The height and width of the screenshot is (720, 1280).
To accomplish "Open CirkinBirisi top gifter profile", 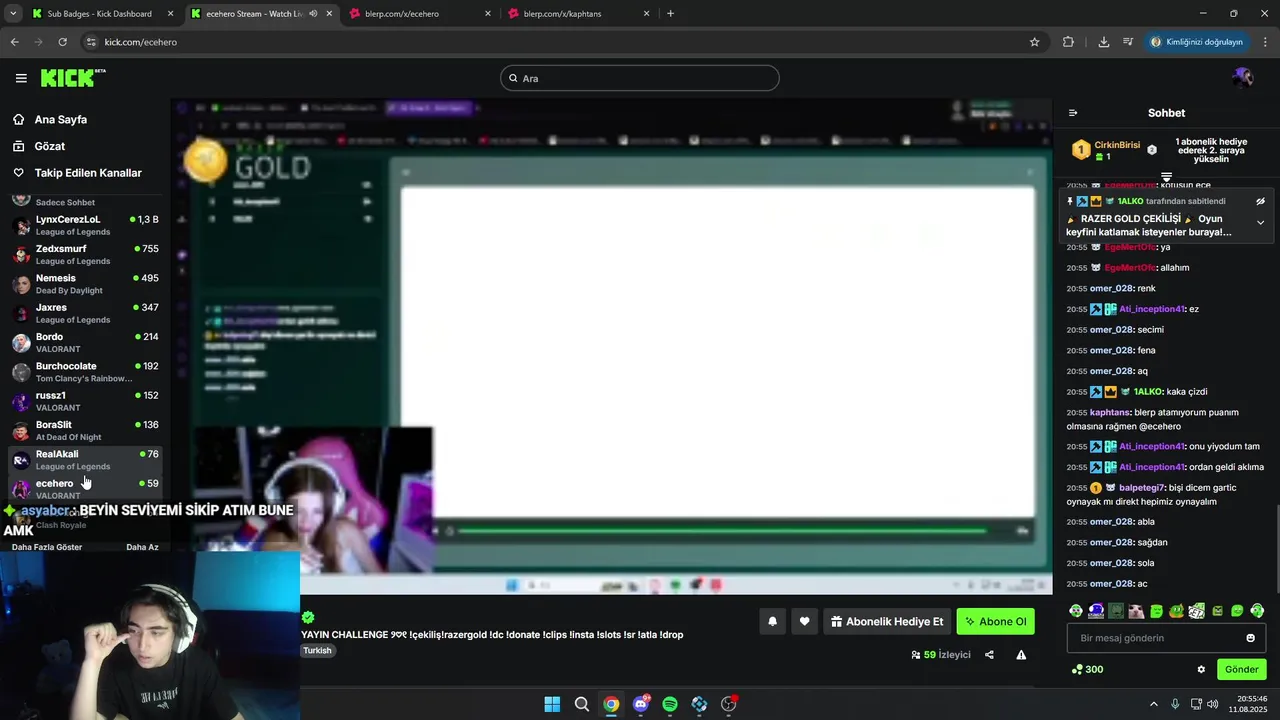I will pyautogui.click(x=1106, y=150).
